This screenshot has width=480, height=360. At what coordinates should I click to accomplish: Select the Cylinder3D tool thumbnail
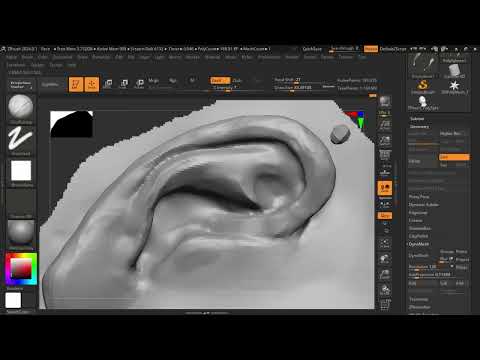pos(454,70)
